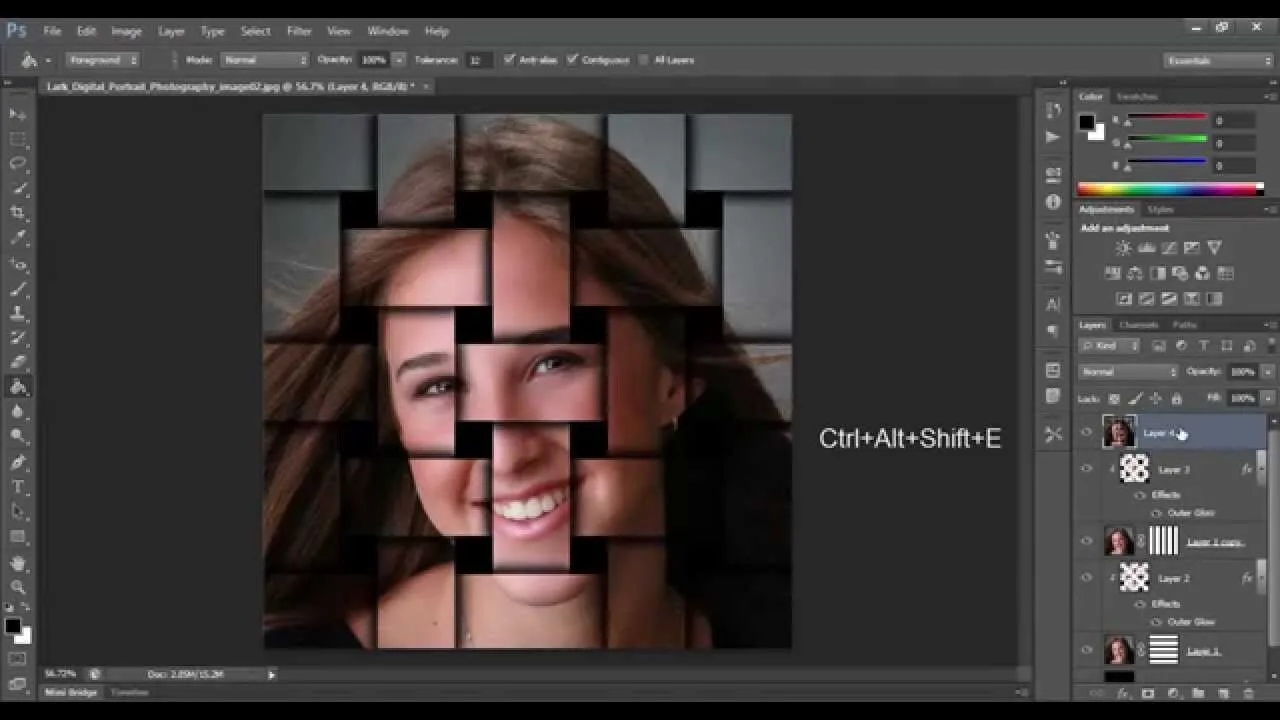
Task: Open the Mode dropdown in options bar
Action: click(265, 60)
